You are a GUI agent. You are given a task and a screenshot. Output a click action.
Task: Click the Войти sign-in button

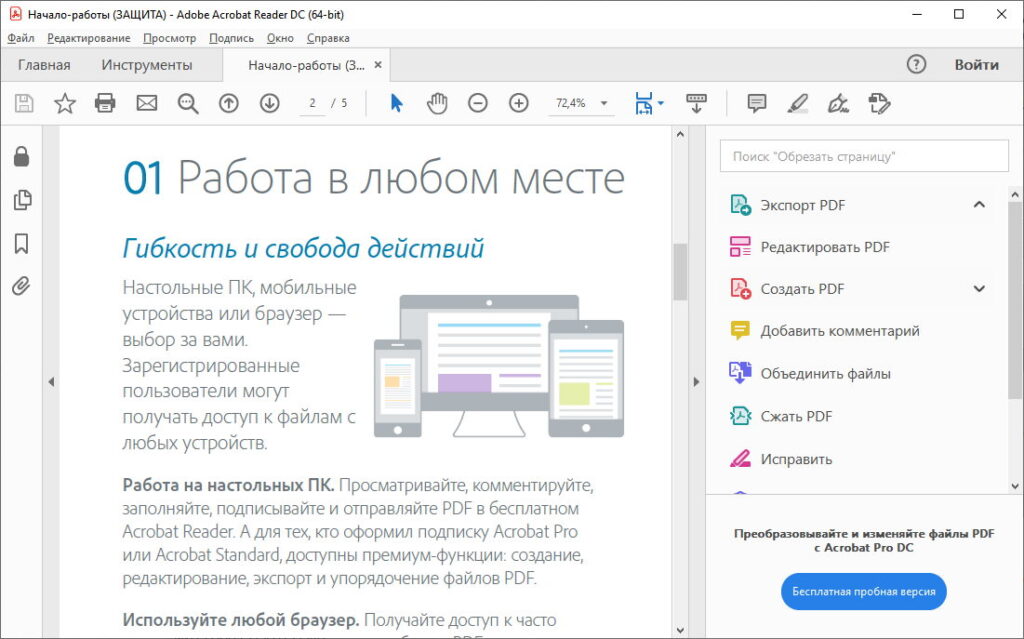(976, 64)
